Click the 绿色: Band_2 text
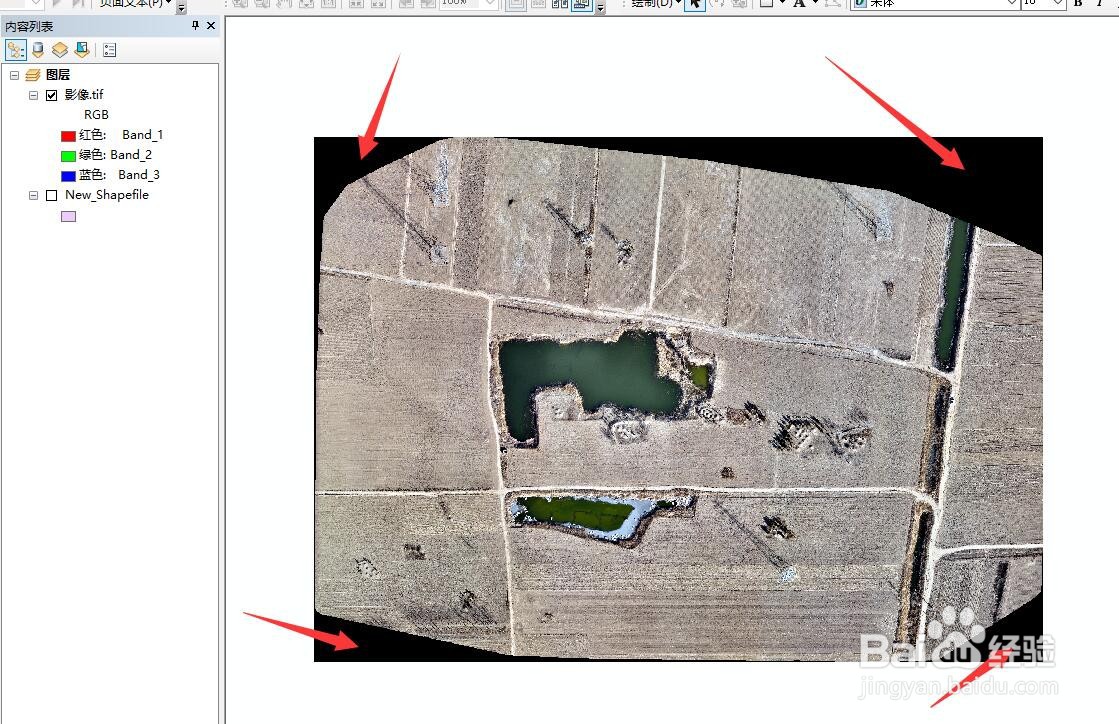Screen dimensions: 1119x724 pos(116,155)
